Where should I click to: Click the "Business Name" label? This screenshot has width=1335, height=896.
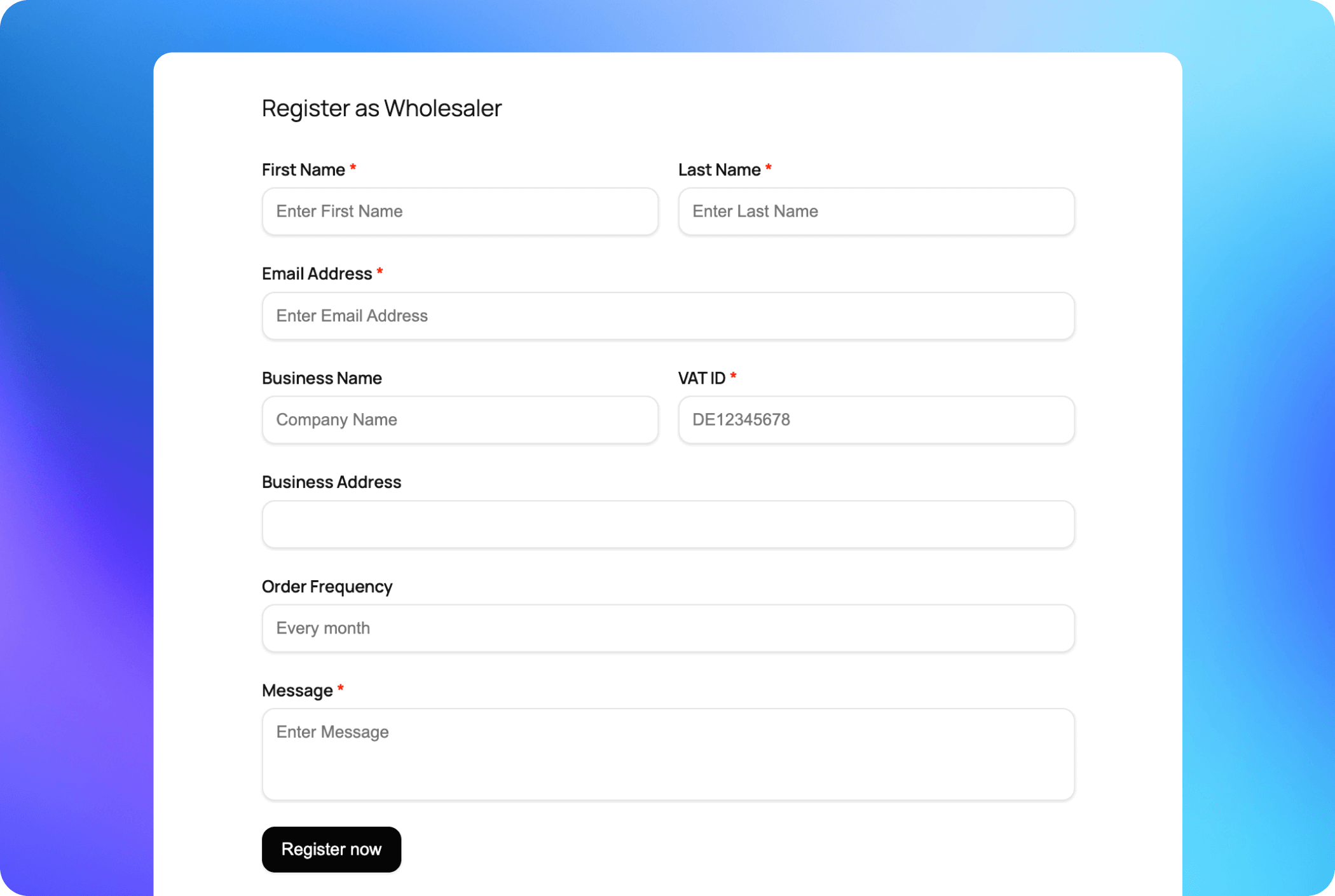[x=322, y=378]
